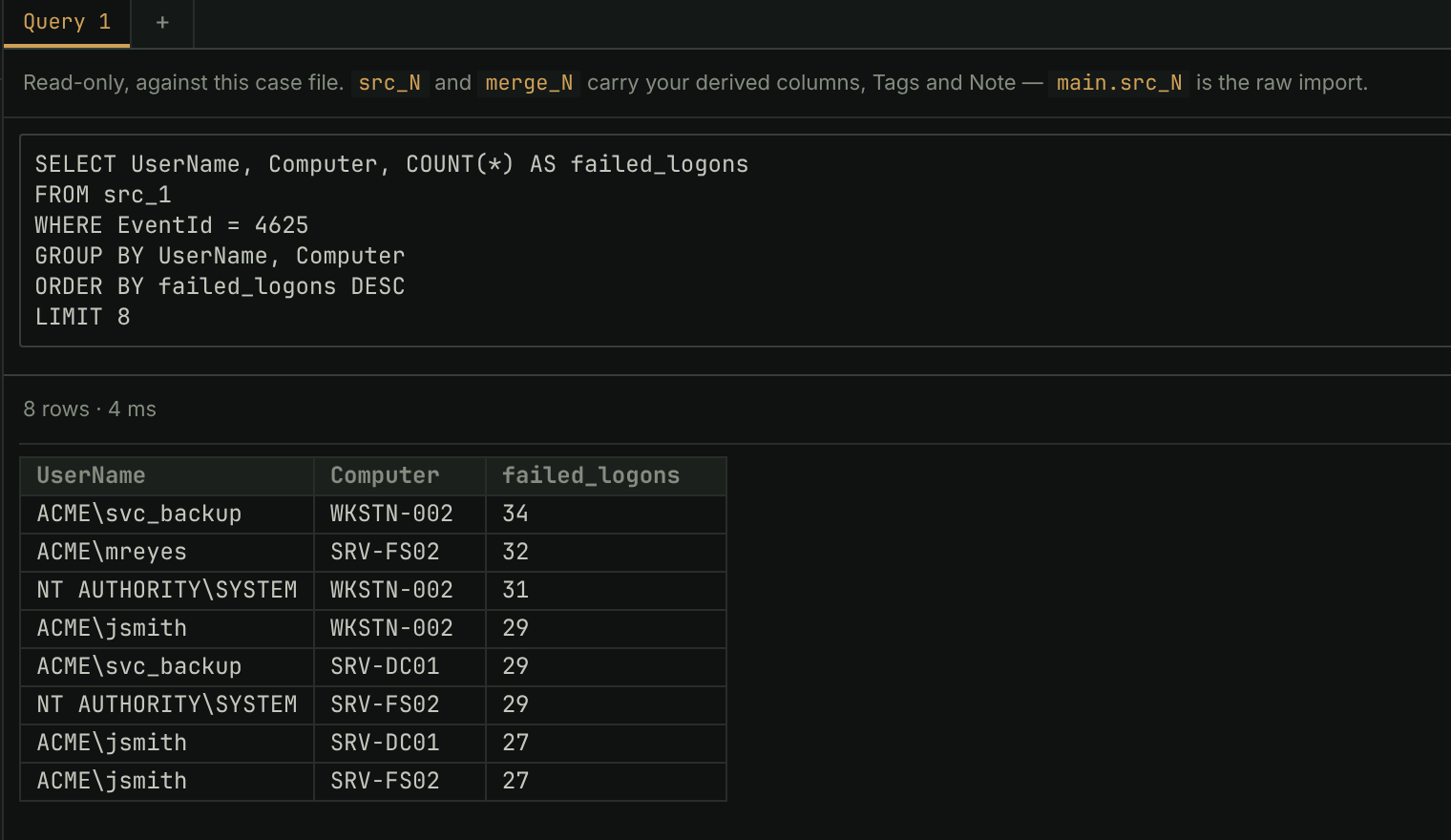The height and width of the screenshot is (840, 1451).
Task: Select the failed logons value 34
Action: (606, 514)
